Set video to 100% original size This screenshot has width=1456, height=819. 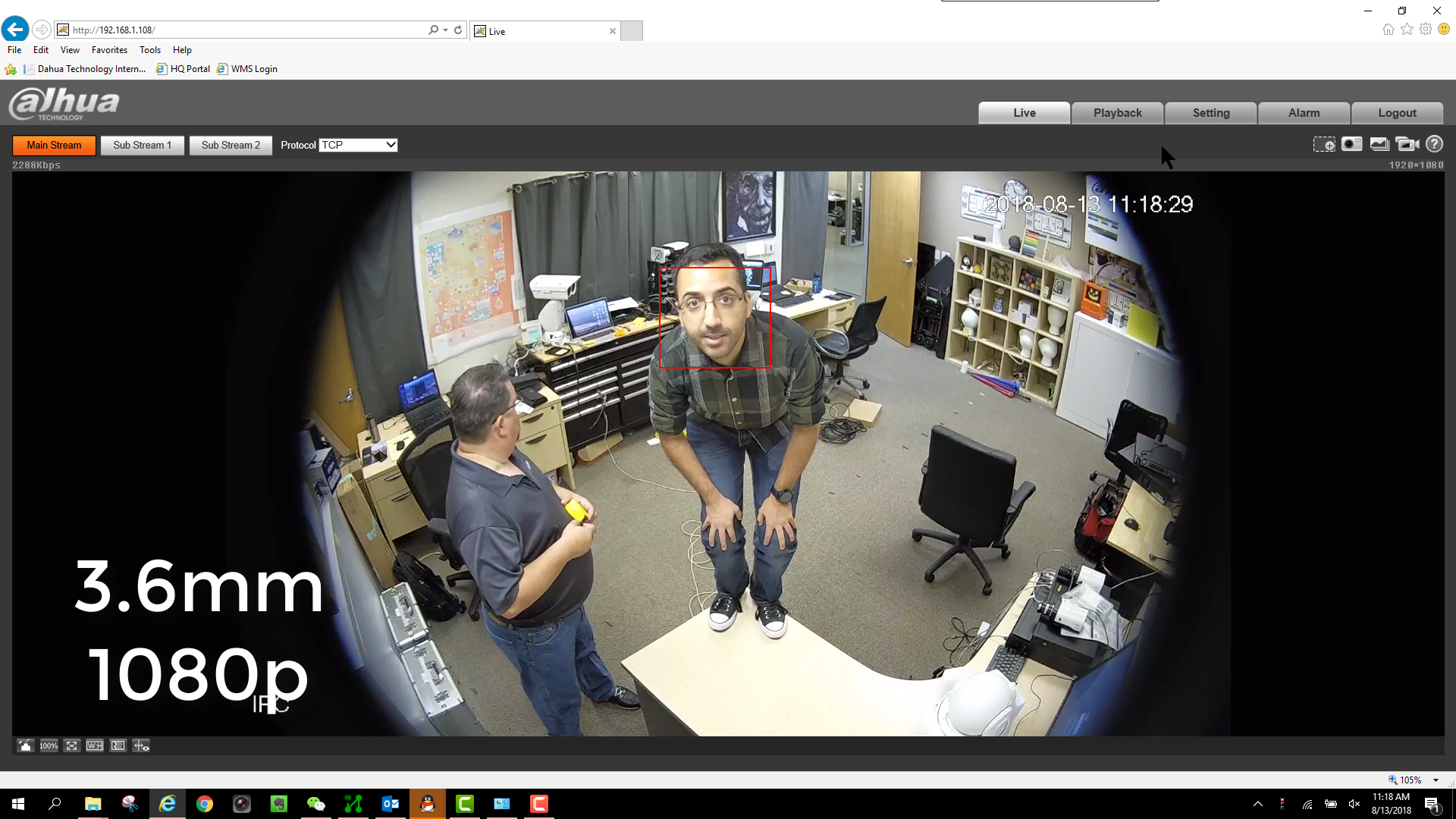click(49, 745)
